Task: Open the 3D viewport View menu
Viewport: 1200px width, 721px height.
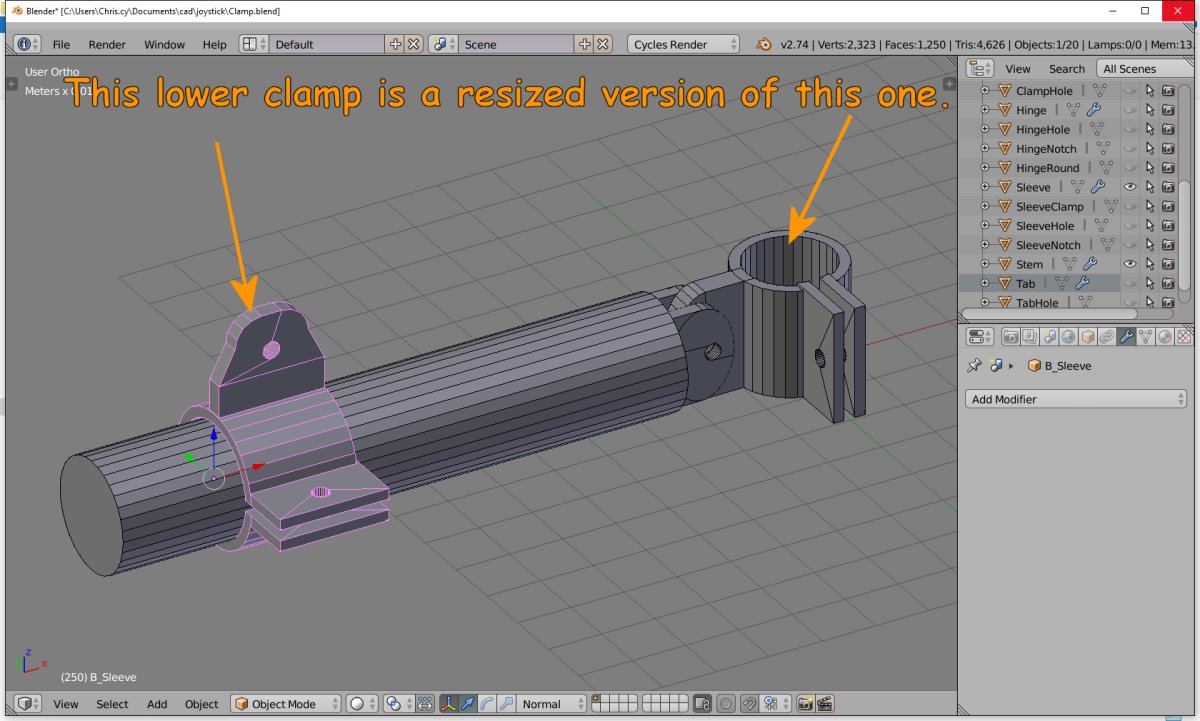Action: click(x=66, y=704)
